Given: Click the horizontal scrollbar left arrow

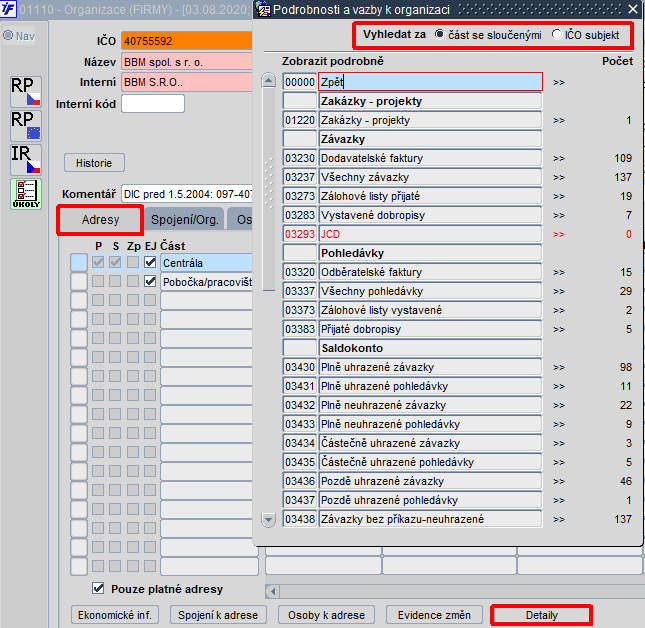Looking at the screenshot, I should click(272, 592).
